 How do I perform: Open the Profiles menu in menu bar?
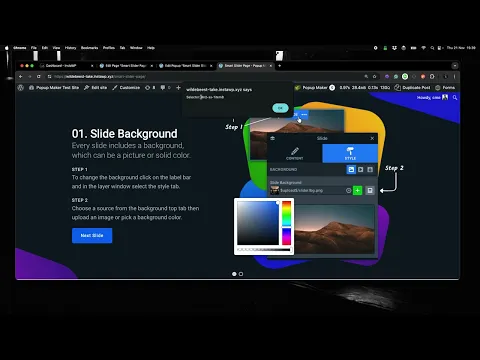coord(109,48)
